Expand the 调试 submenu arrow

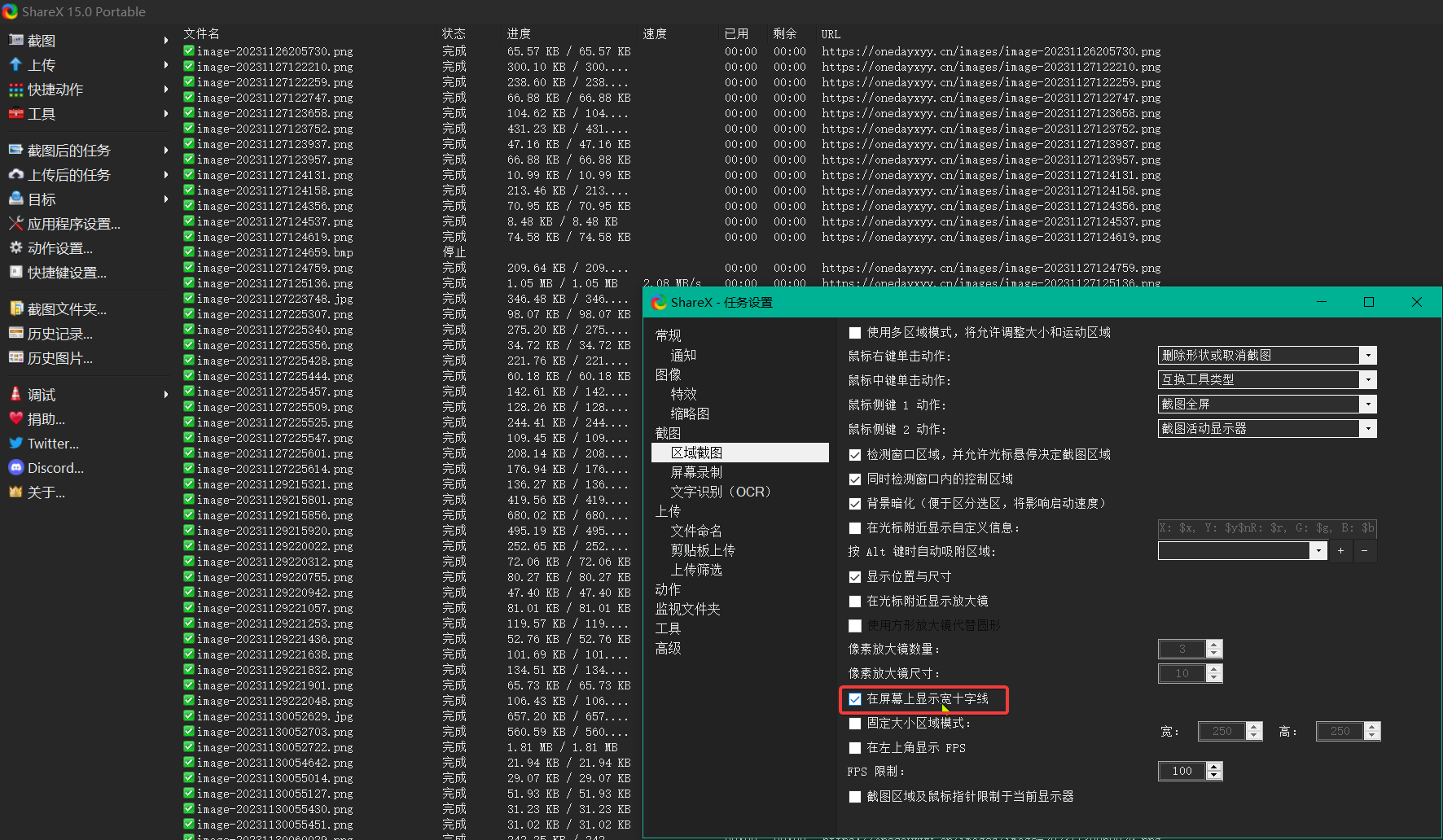coord(166,394)
